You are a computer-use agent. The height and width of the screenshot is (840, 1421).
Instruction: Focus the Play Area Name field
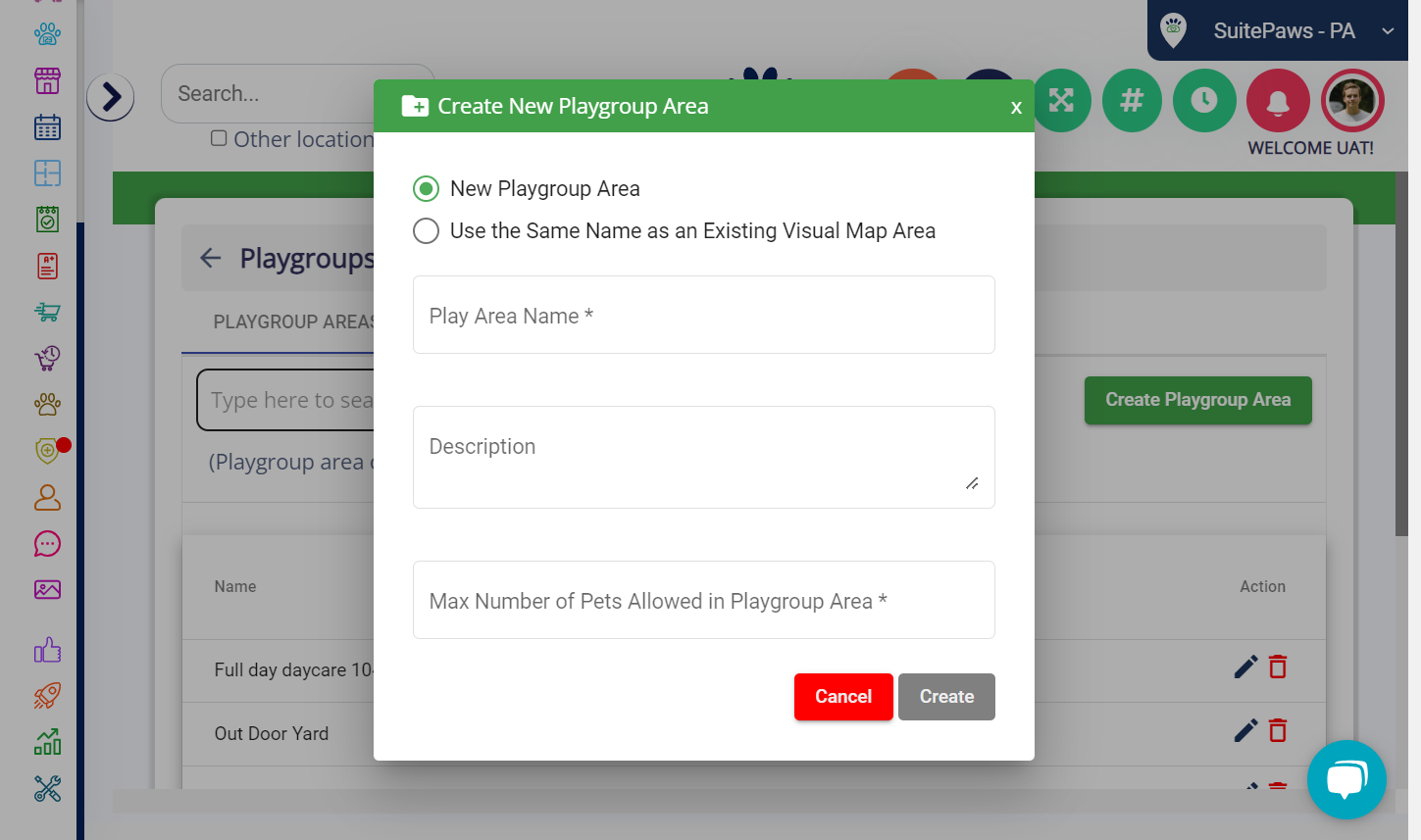(704, 315)
